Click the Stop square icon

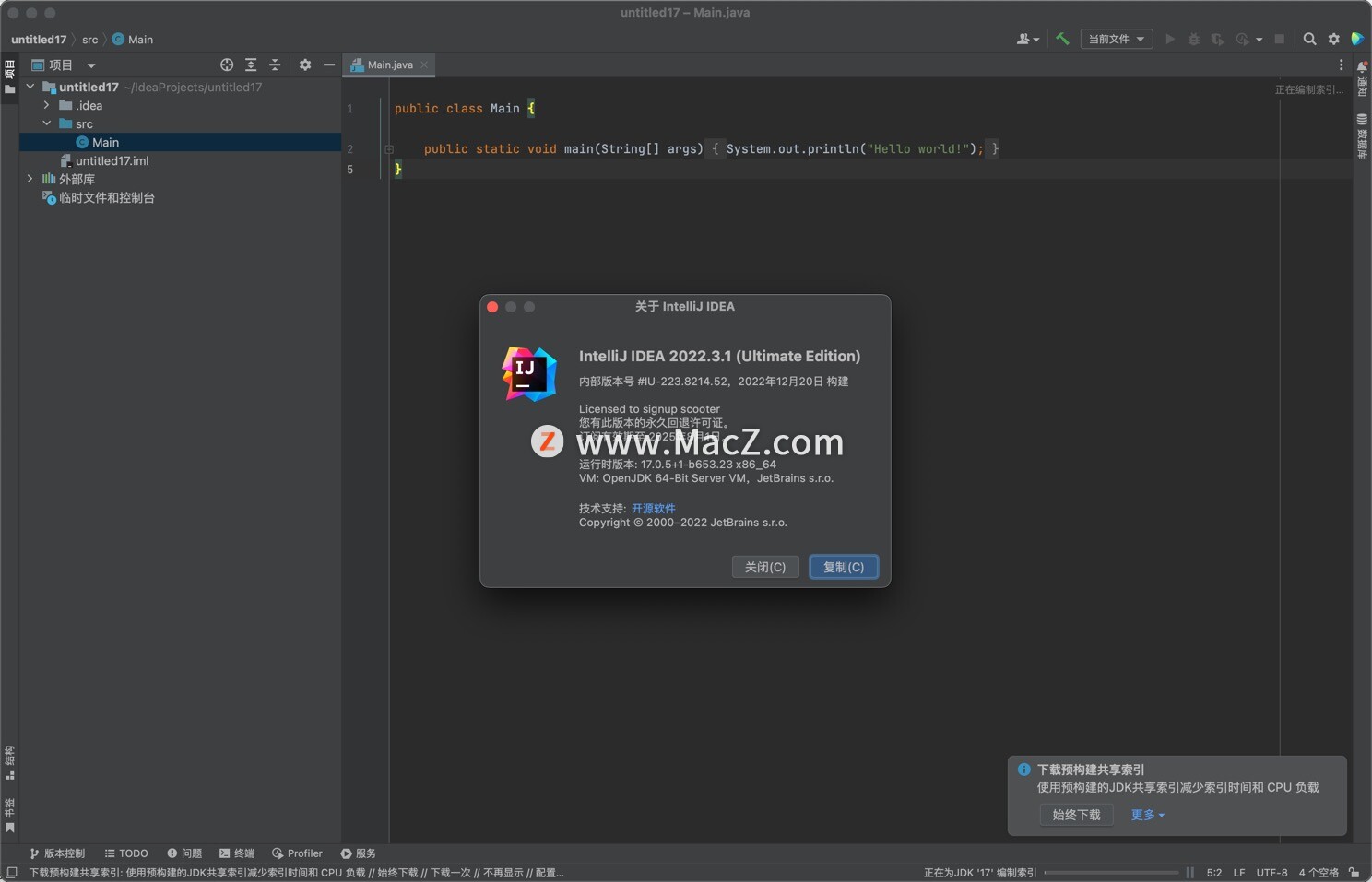(x=1279, y=39)
